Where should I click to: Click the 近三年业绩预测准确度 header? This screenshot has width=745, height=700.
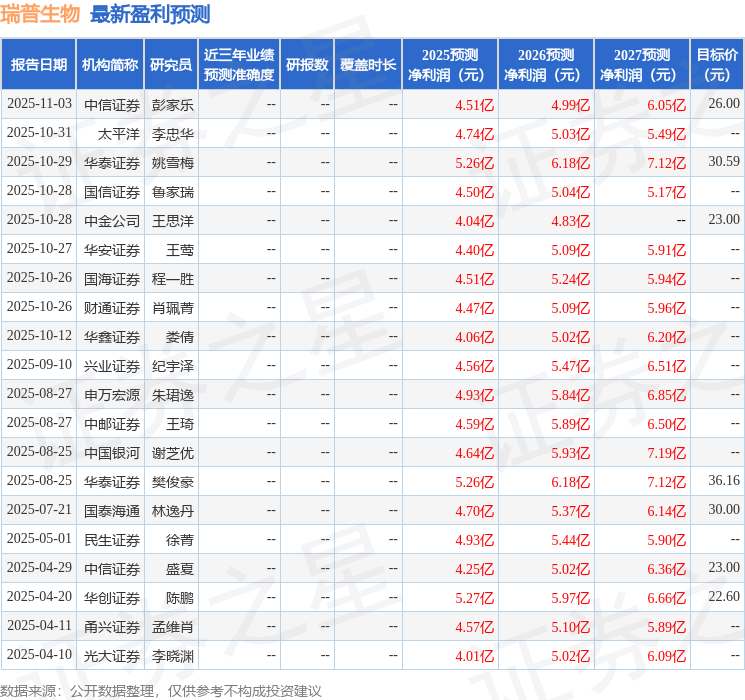point(239,65)
